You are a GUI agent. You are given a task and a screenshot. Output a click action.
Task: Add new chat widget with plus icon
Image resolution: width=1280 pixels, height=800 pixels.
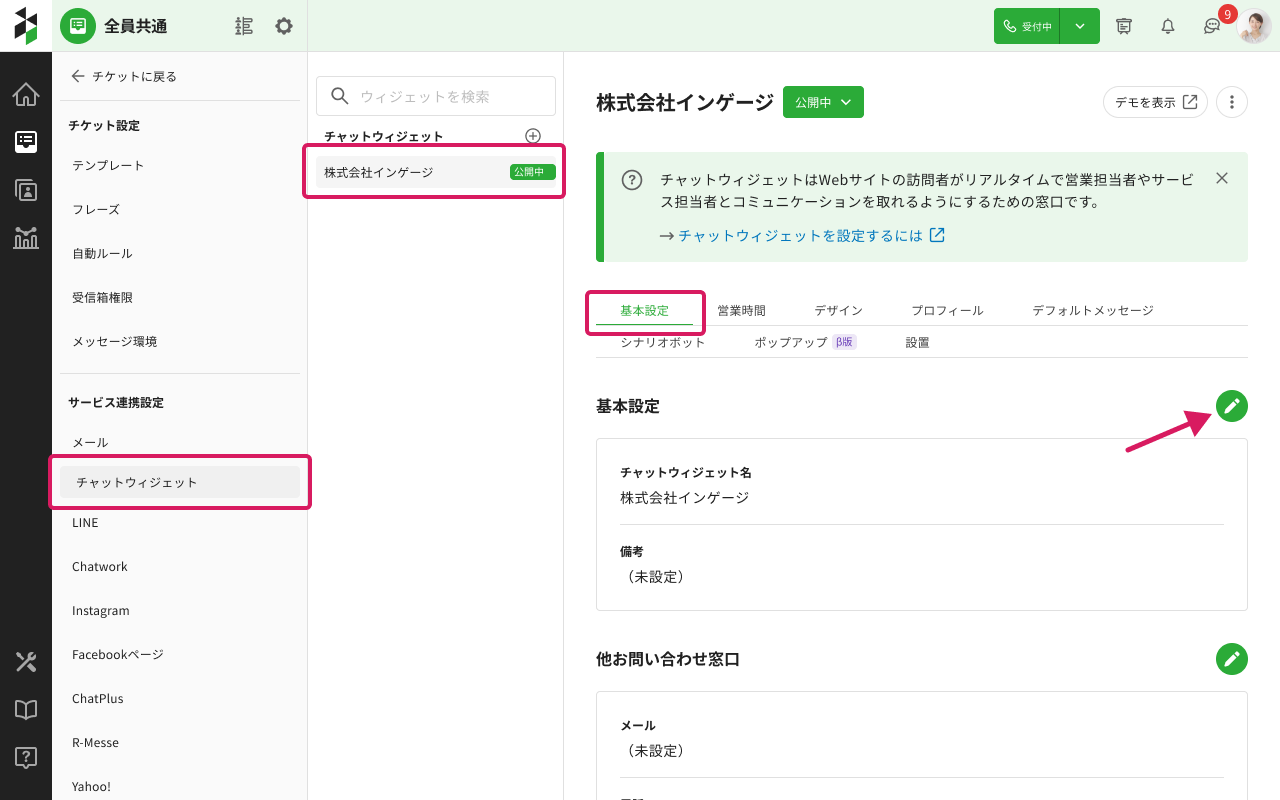tap(533, 136)
